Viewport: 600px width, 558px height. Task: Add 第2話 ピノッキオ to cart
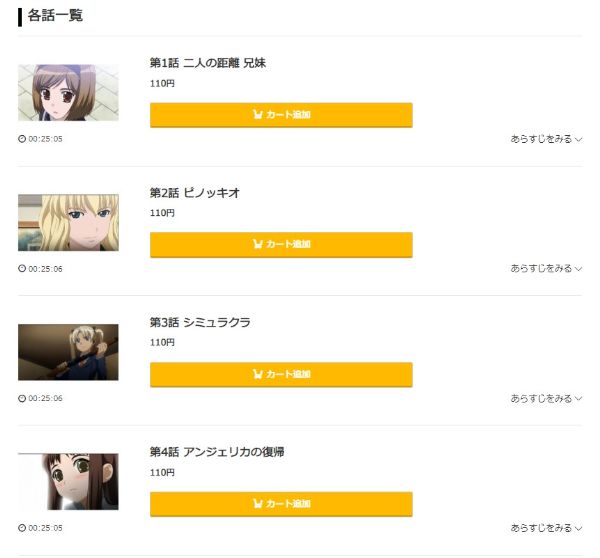pyautogui.click(x=281, y=244)
